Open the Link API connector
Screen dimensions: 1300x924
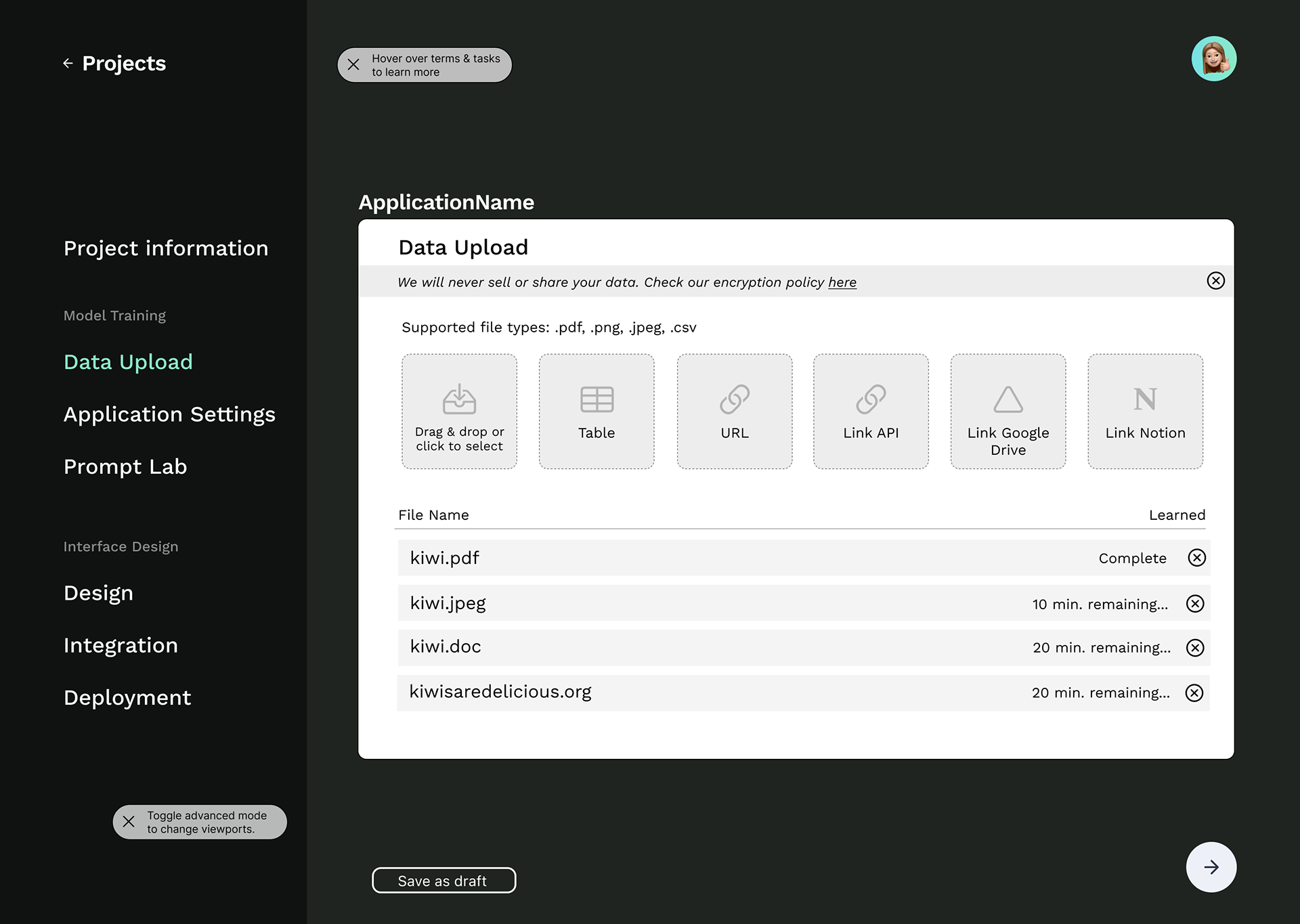point(871,411)
